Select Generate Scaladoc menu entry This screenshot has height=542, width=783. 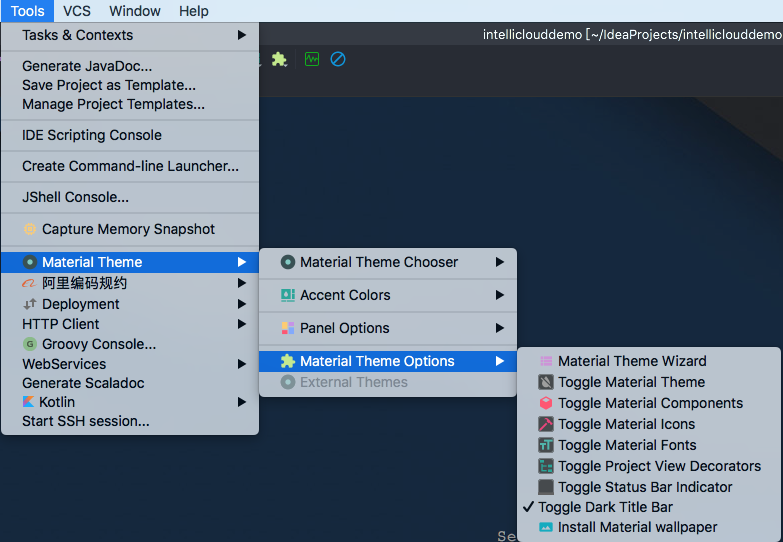point(130,383)
